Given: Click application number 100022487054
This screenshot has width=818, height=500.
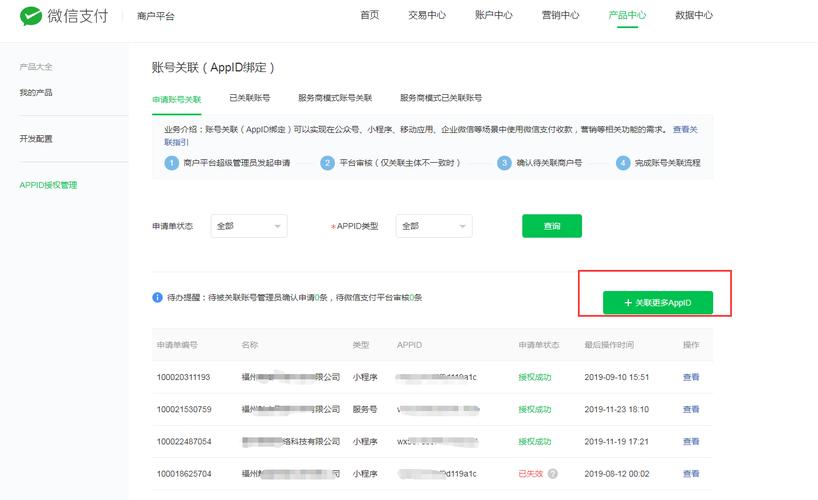Looking at the screenshot, I should click(x=184, y=442).
